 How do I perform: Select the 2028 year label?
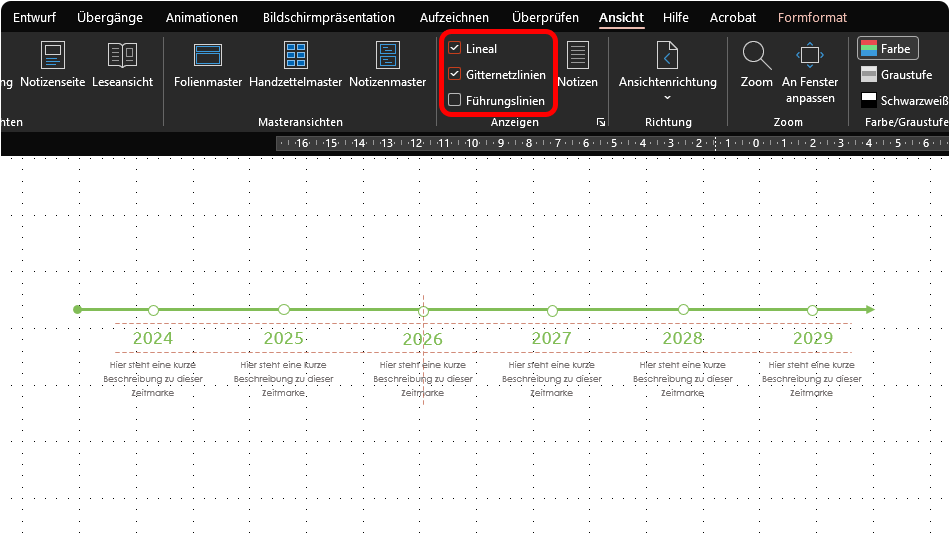pos(683,338)
